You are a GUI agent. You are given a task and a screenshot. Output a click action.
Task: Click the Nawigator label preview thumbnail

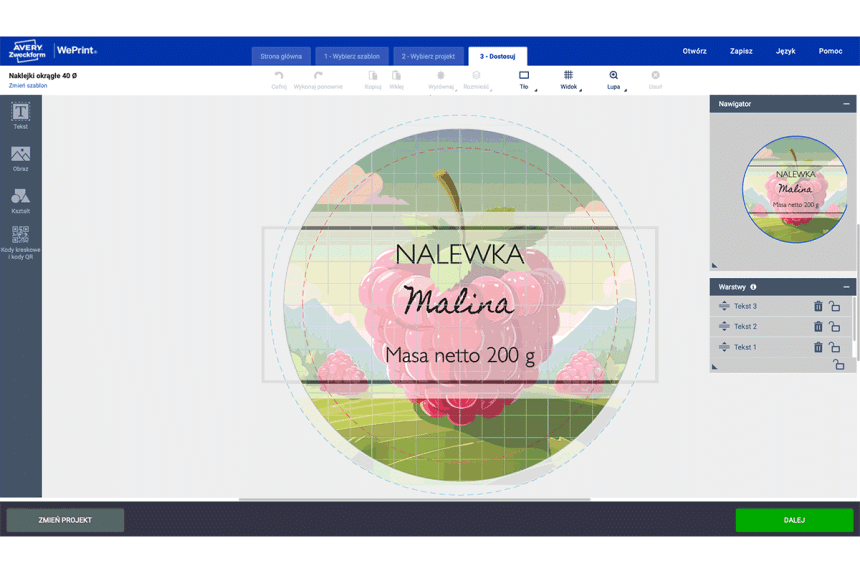(795, 189)
